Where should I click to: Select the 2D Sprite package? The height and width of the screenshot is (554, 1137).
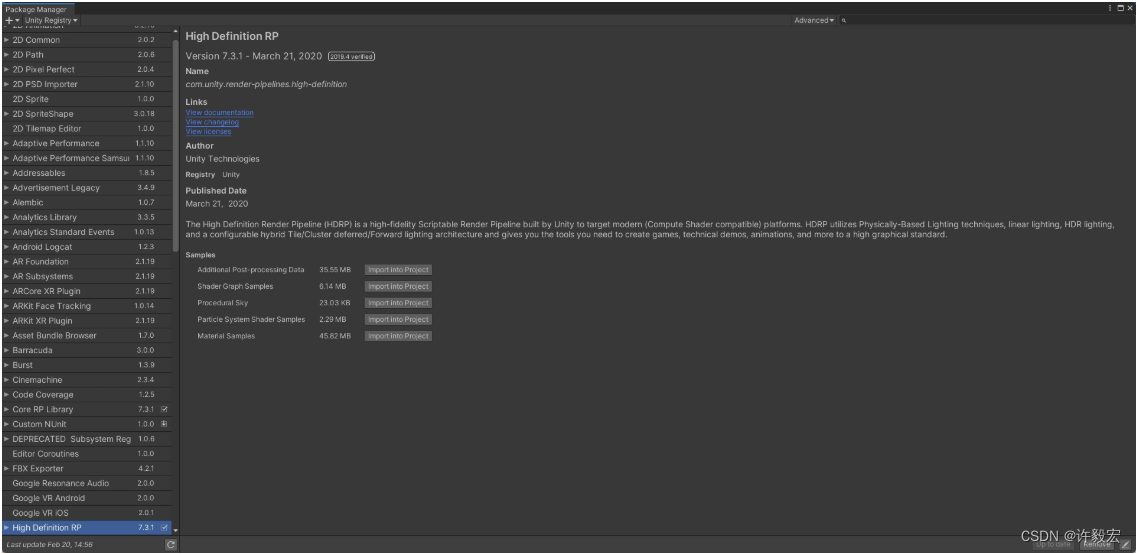click(86, 99)
